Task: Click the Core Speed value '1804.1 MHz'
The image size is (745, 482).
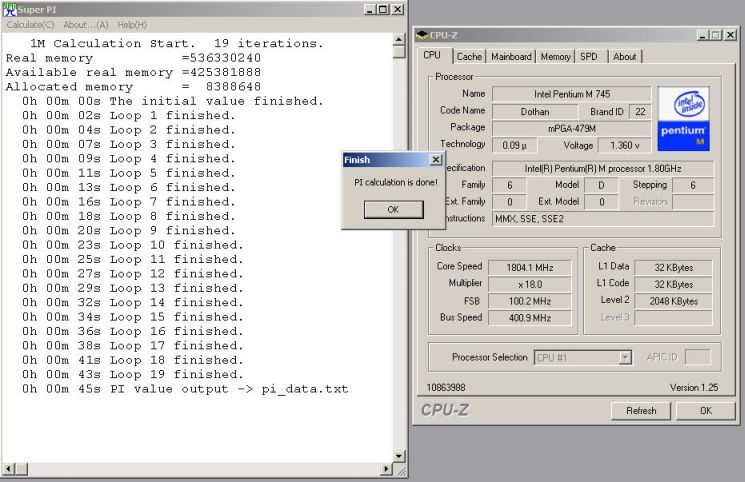Action: (x=530, y=268)
